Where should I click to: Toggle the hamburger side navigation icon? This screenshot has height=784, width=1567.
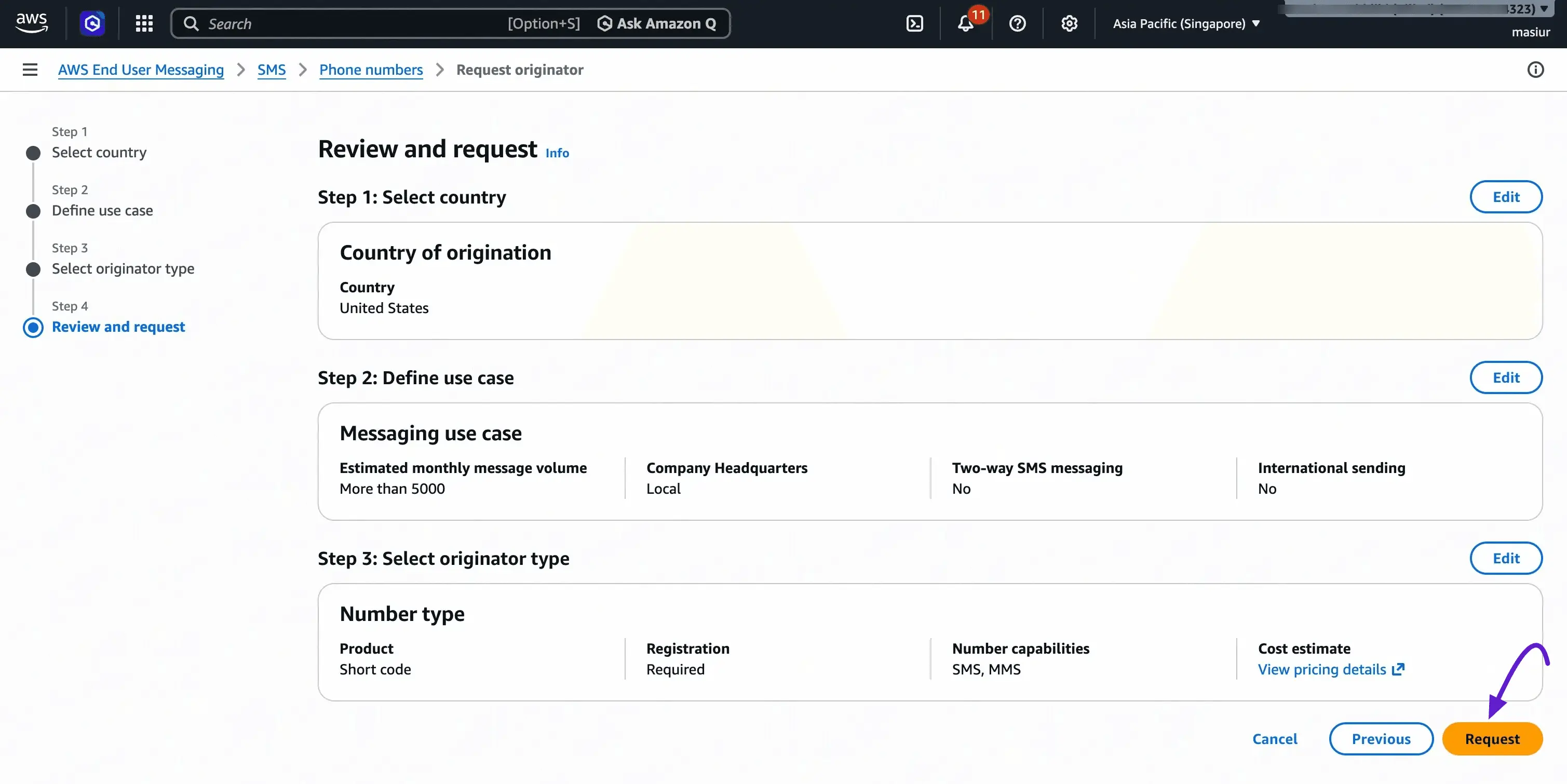tap(30, 70)
